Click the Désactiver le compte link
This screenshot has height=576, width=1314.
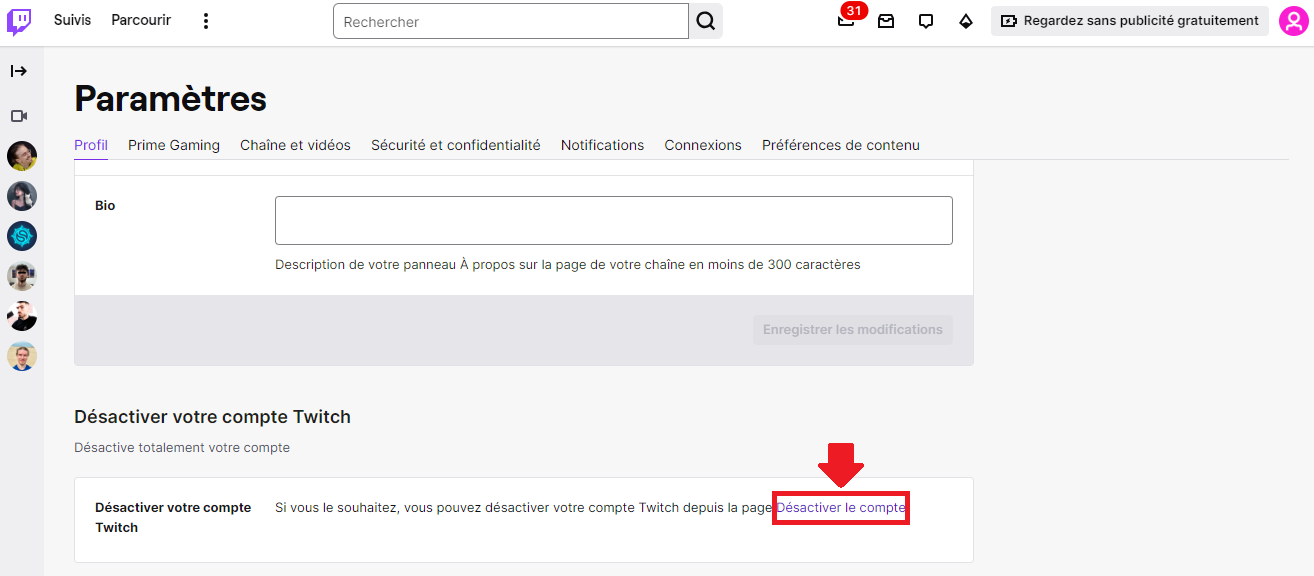click(x=840, y=508)
